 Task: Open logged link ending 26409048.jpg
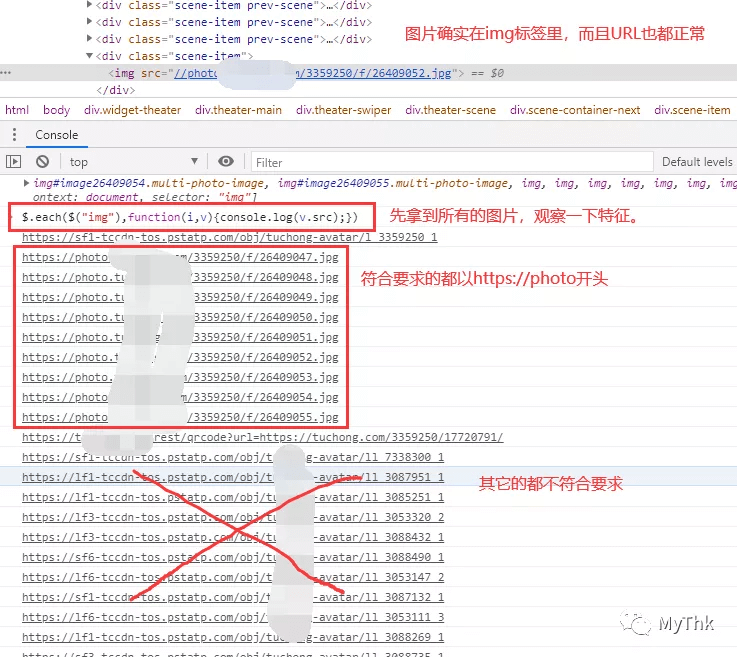[x=180, y=277]
